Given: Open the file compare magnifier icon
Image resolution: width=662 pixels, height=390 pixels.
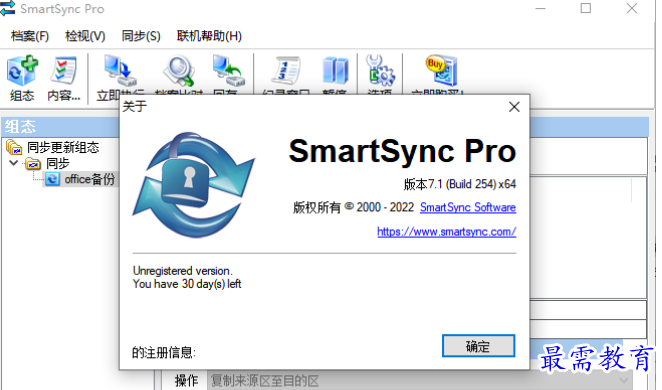Looking at the screenshot, I should click(179, 71).
